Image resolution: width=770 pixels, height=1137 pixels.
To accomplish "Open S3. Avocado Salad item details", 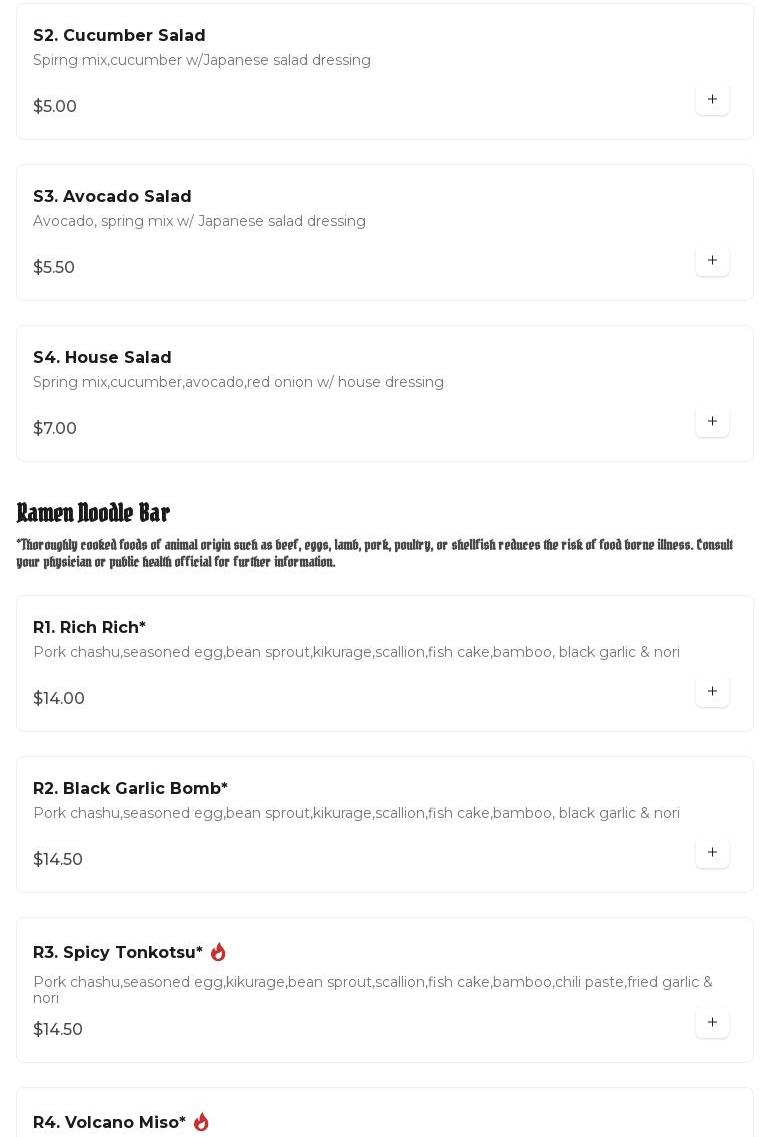I will pos(112,197).
